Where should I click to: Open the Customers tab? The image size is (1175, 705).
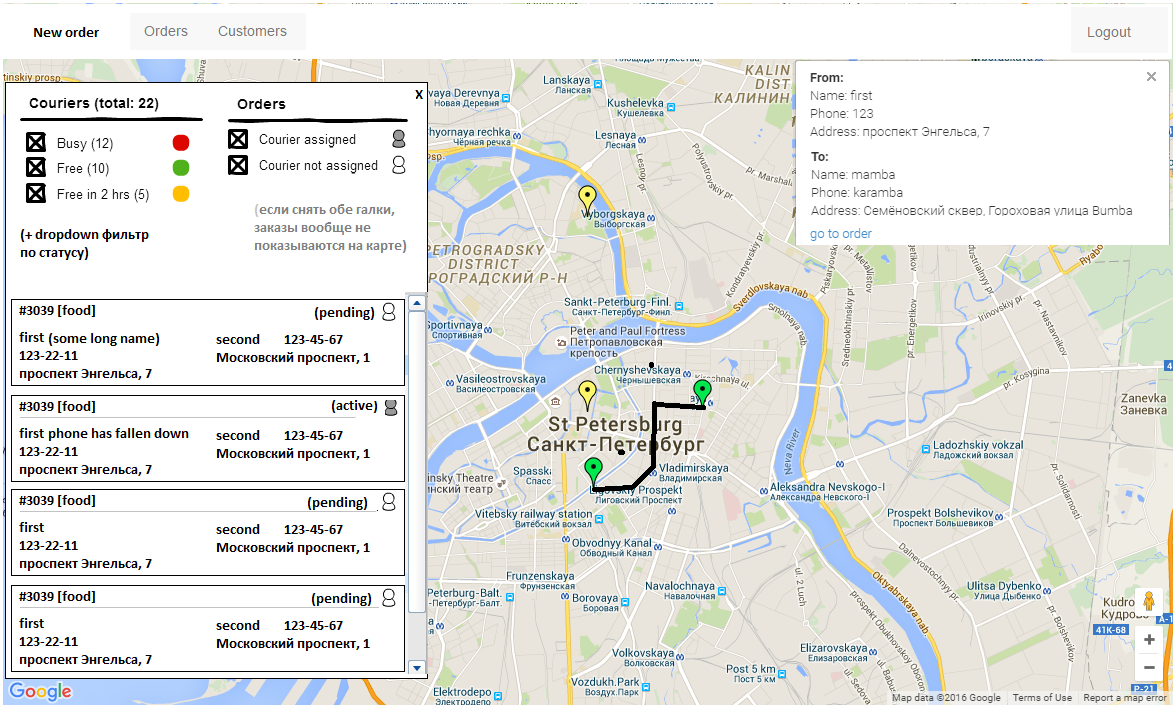tap(252, 31)
